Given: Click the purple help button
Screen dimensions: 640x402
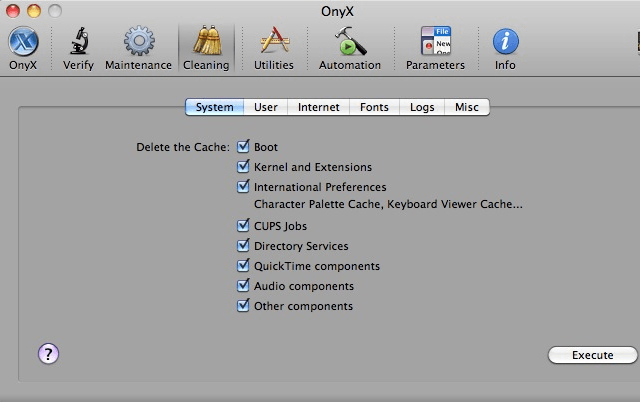Looking at the screenshot, I should pyautogui.click(x=49, y=353).
